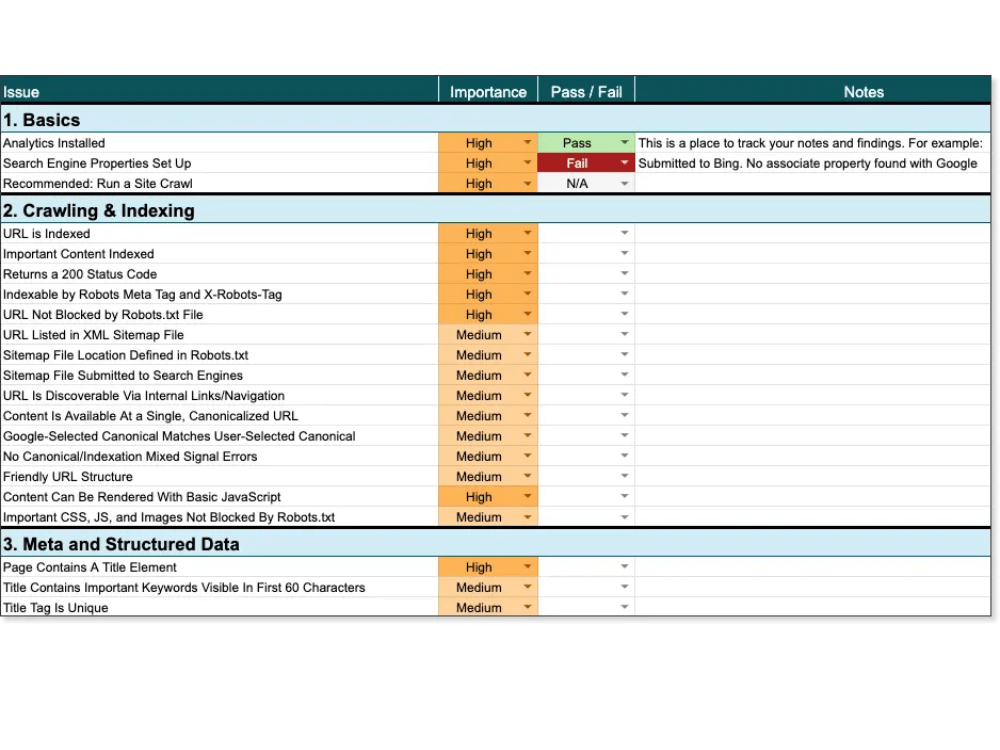Click the empty Notes cell for Friendly URL Structure

coord(813,476)
